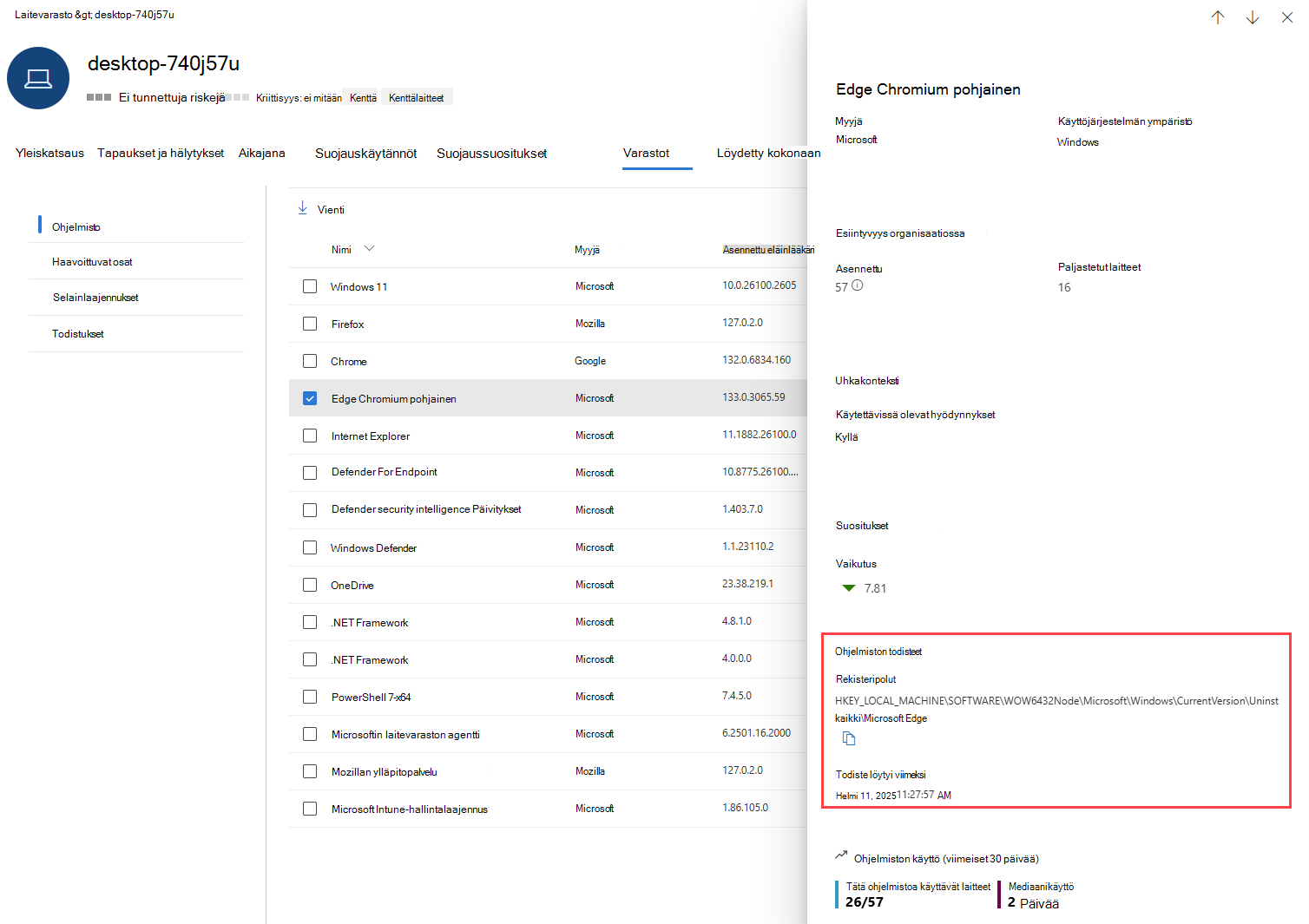Image resolution: width=1309 pixels, height=924 pixels.
Task: Open the Internet Explorer software row
Action: (x=549, y=436)
